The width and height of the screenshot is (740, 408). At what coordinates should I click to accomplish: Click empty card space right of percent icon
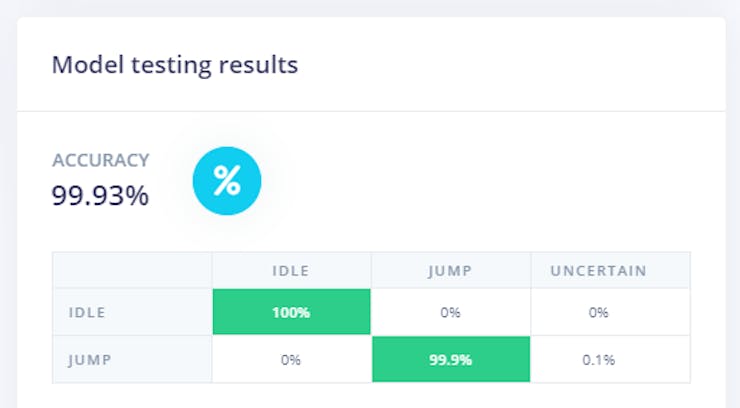(480, 181)
